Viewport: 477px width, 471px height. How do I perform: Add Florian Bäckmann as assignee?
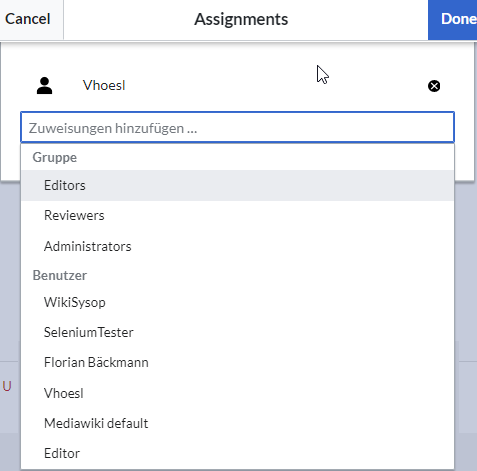[x=237, y=362]
